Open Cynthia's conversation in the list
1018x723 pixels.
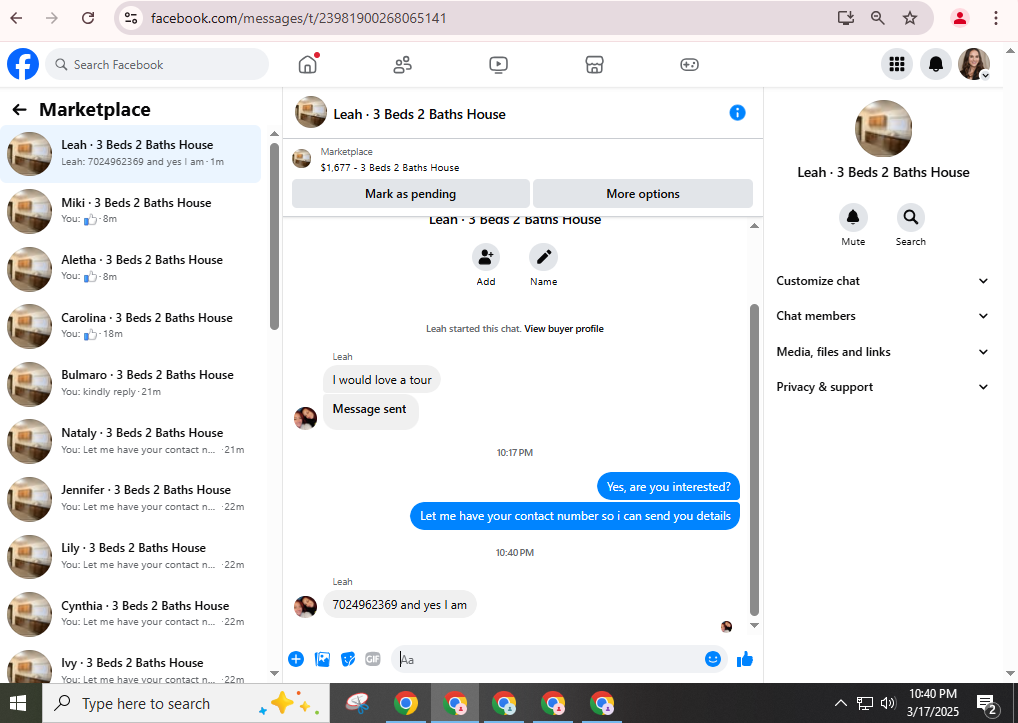(x=130, y=614)
